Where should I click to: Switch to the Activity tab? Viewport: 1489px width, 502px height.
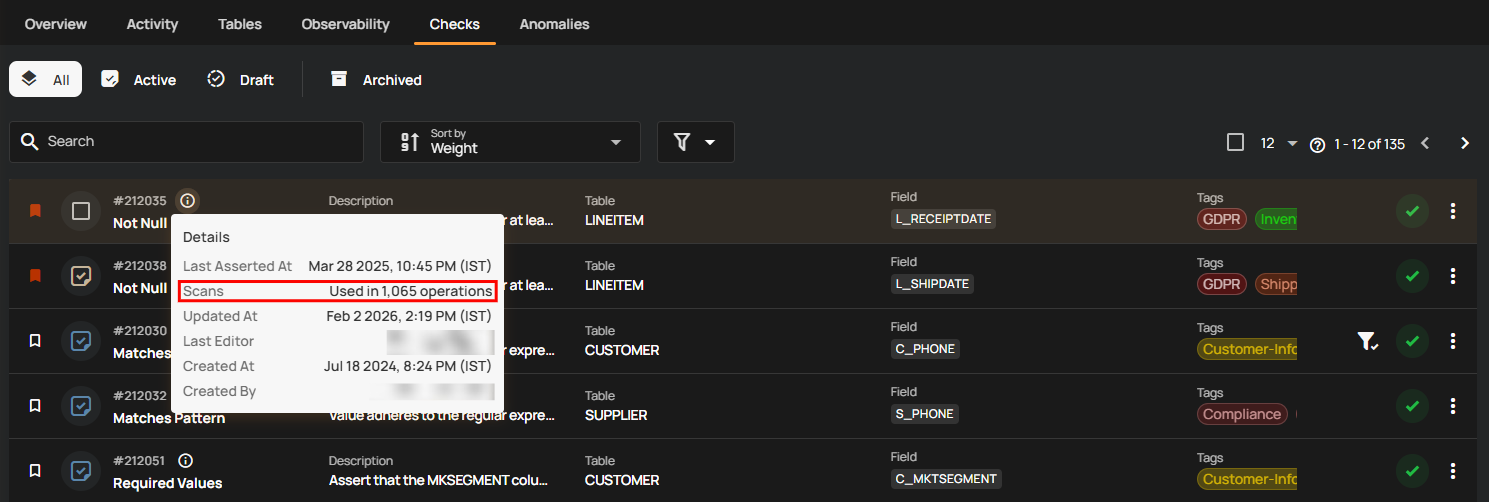click(152, 24)
